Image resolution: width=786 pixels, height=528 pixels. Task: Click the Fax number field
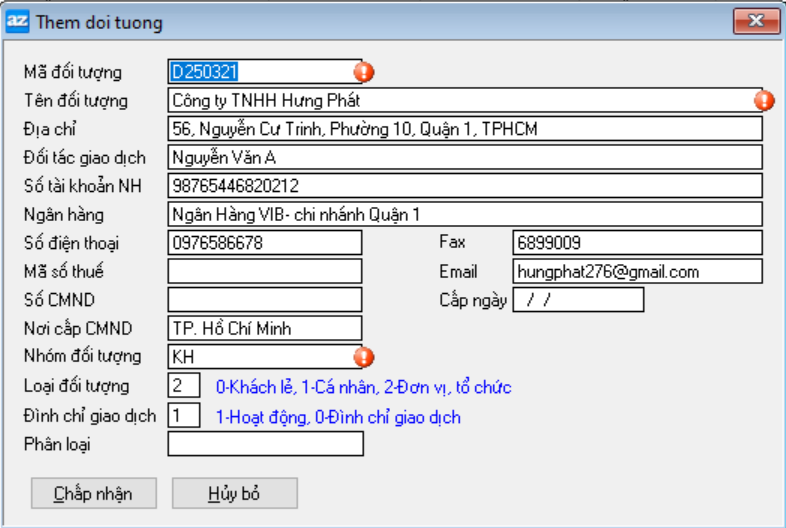(637, 243)
